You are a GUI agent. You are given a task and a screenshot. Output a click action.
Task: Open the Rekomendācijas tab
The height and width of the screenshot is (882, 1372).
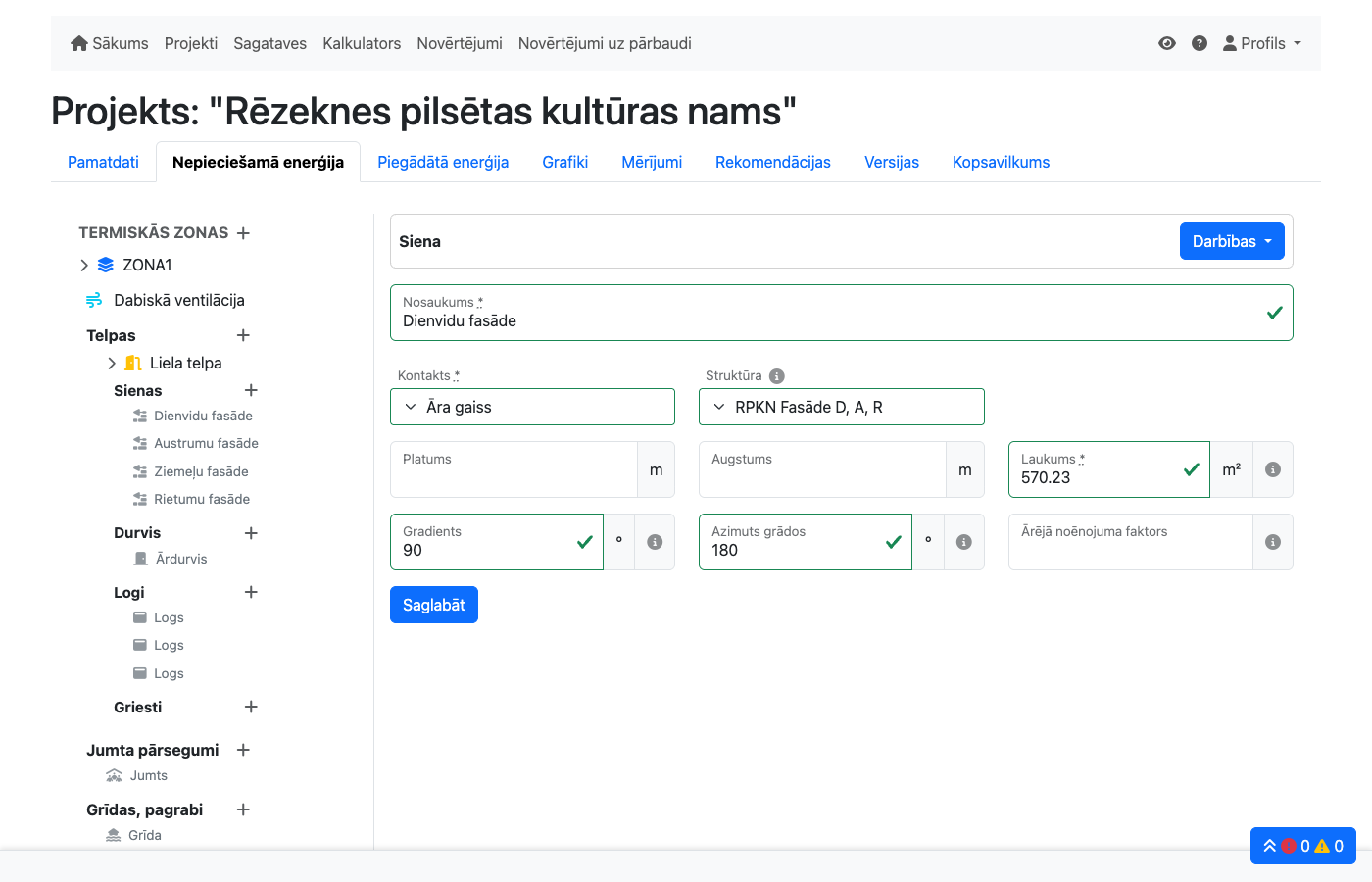(x=772, y=163)
